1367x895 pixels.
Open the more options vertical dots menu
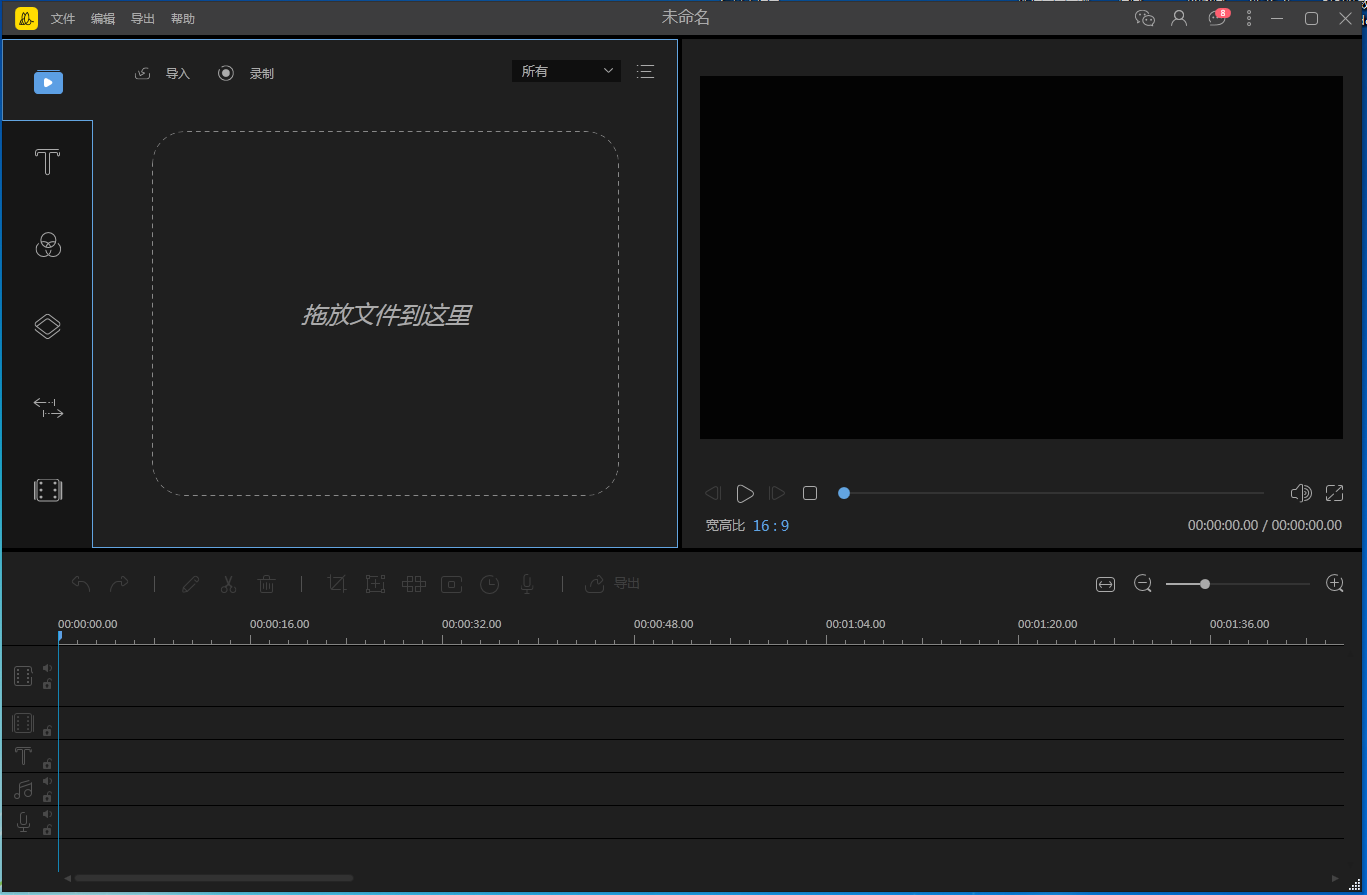coord(1249,18)
